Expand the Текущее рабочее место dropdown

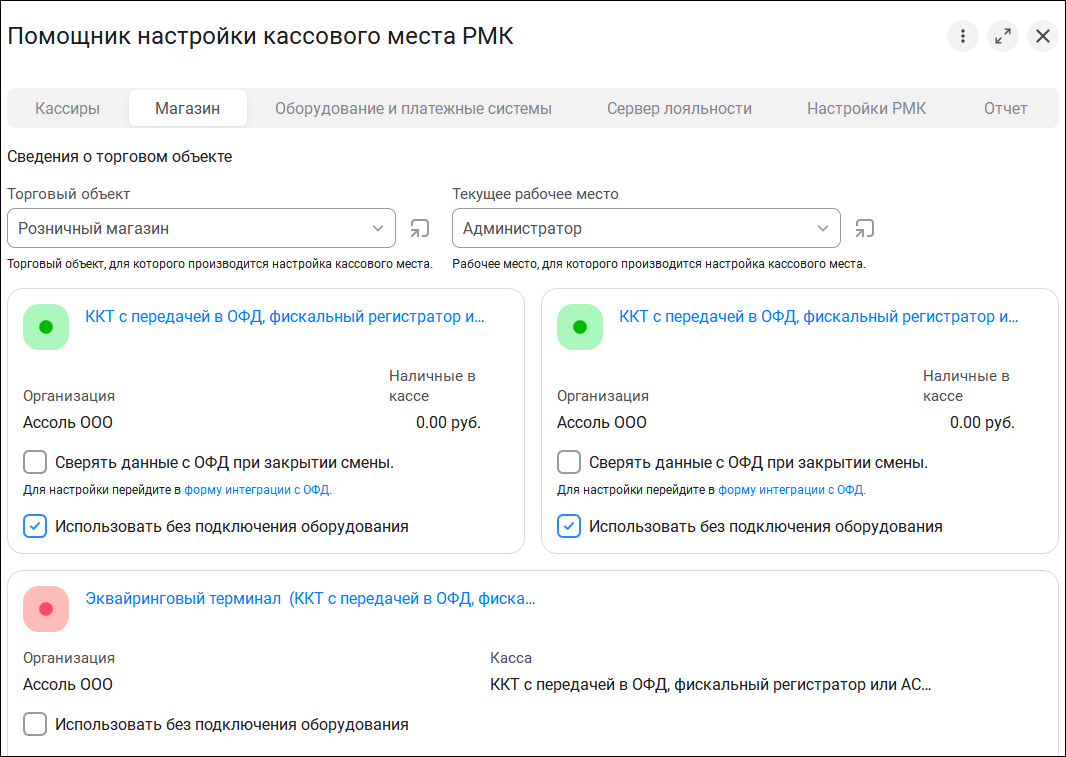[823, 228]
